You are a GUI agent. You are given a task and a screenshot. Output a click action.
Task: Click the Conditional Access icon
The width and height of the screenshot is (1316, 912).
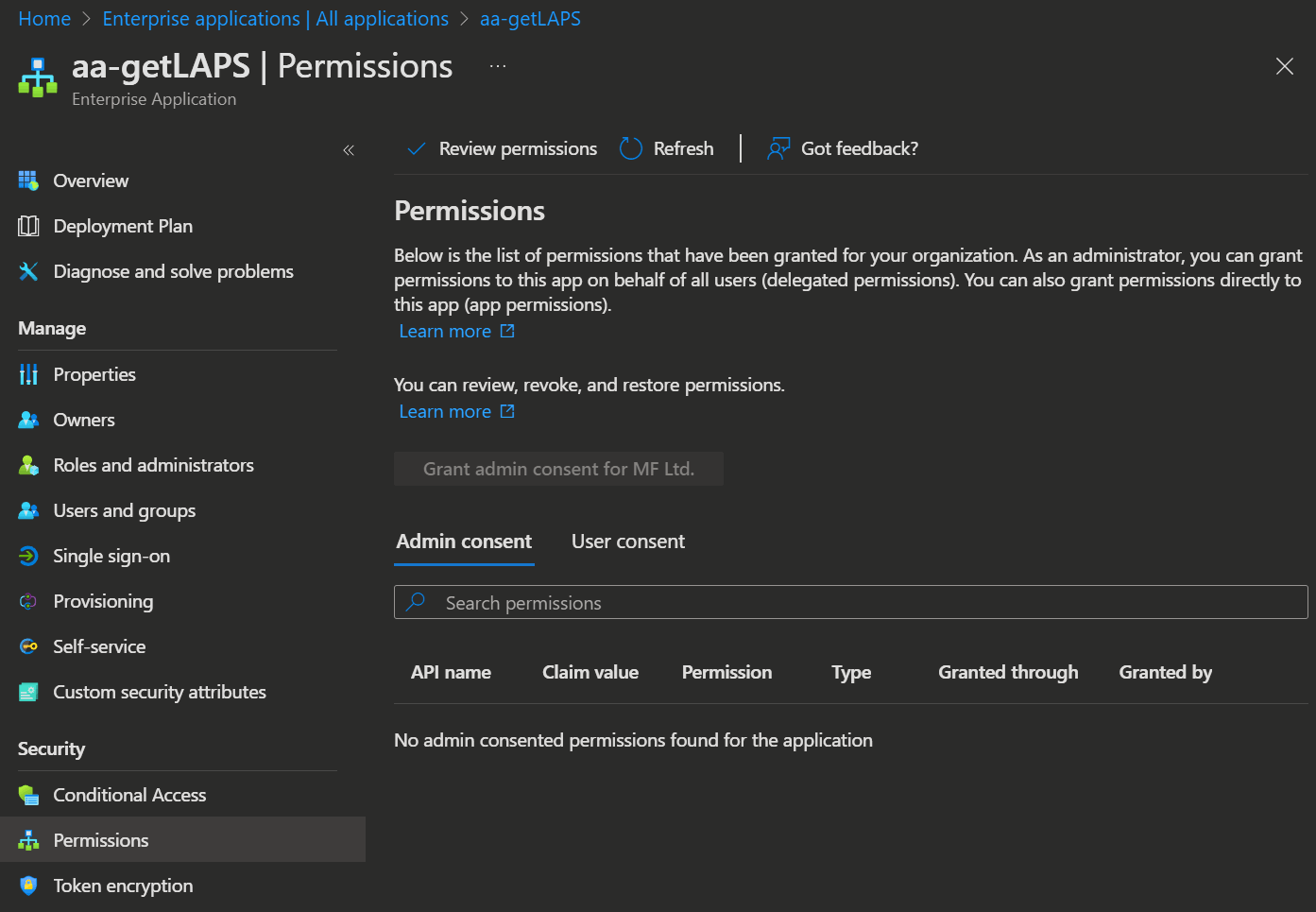click(x=28, y=795)
